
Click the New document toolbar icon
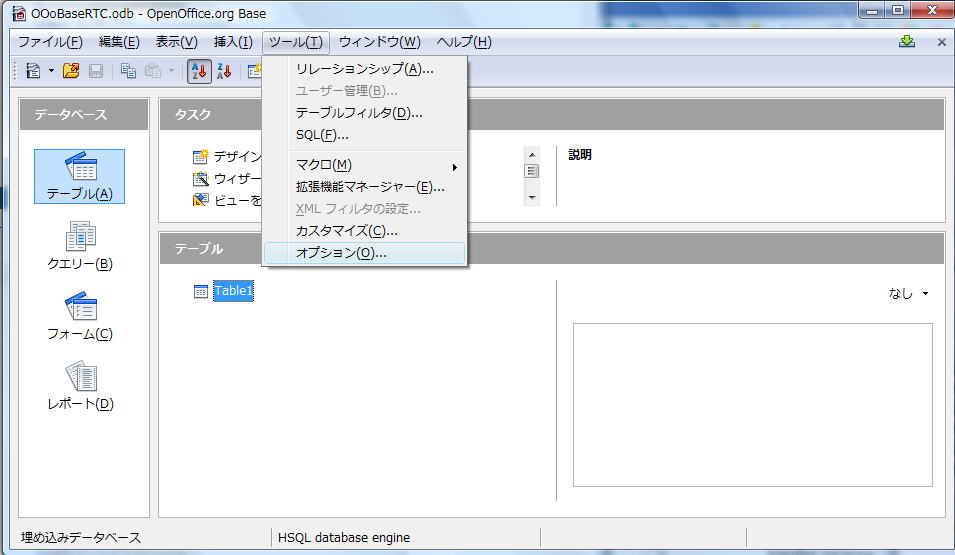click(x=33, y=71)
